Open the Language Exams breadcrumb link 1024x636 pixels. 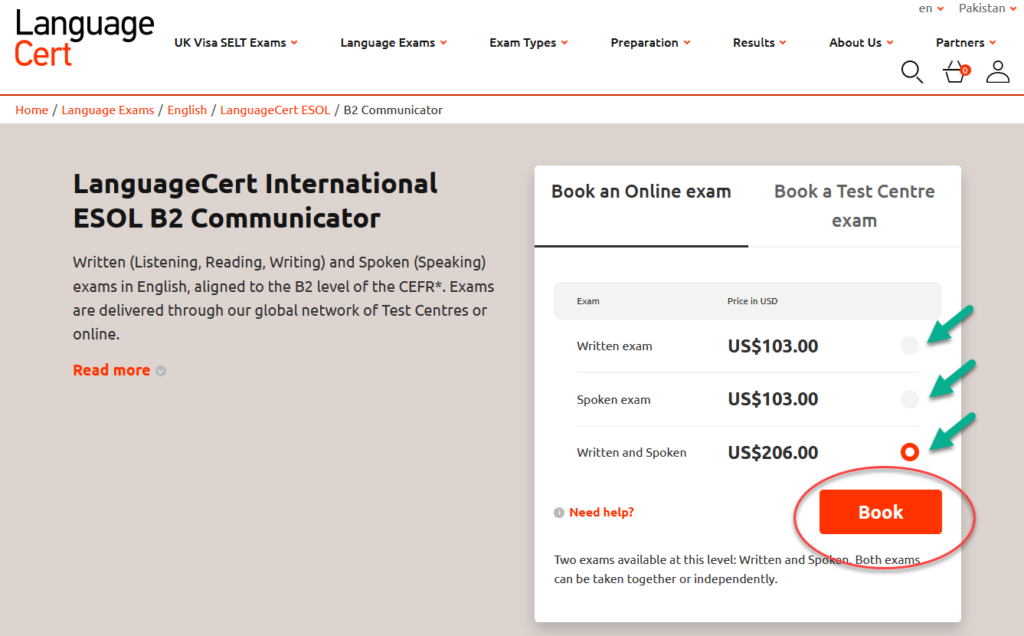pyautogui.click(x=108, y=110)
